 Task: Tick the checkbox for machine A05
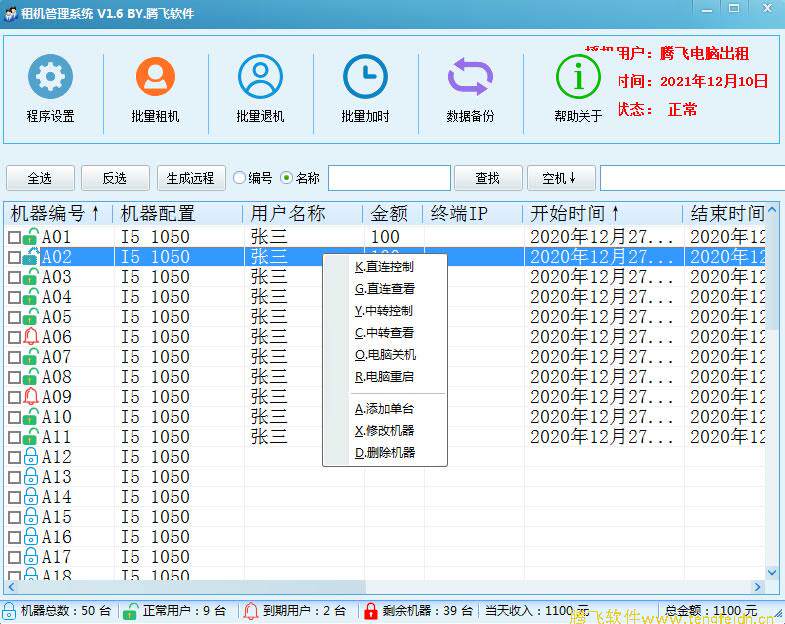pyautogui.click(x=15, y=318)
